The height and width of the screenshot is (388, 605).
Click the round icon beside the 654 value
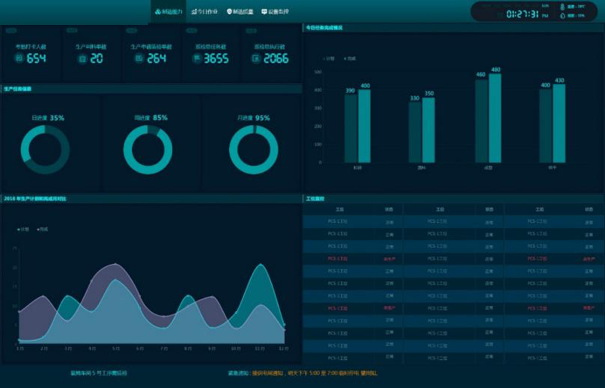(x=19, y=58)
